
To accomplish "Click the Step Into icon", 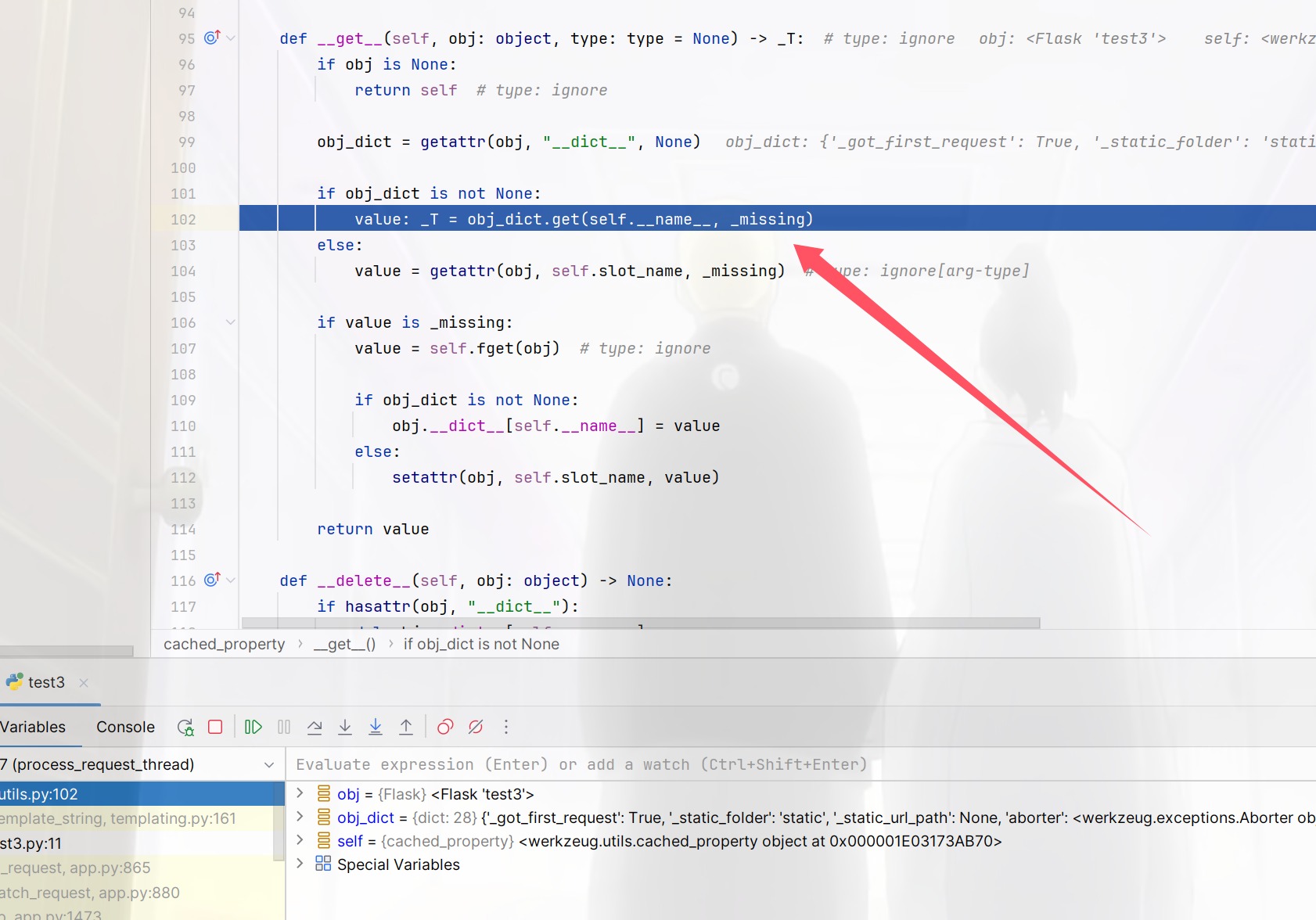I will point(345,728).
